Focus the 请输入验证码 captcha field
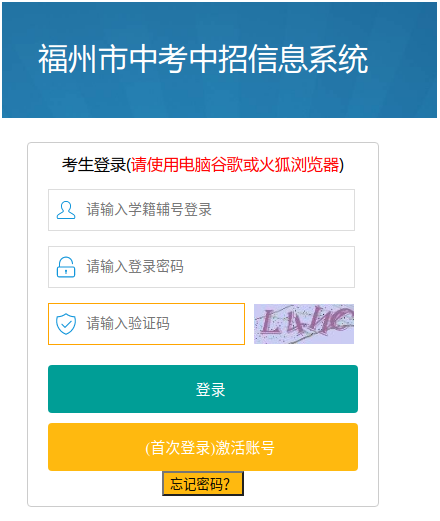Viewport: 440px width, 521px height. 146,324
